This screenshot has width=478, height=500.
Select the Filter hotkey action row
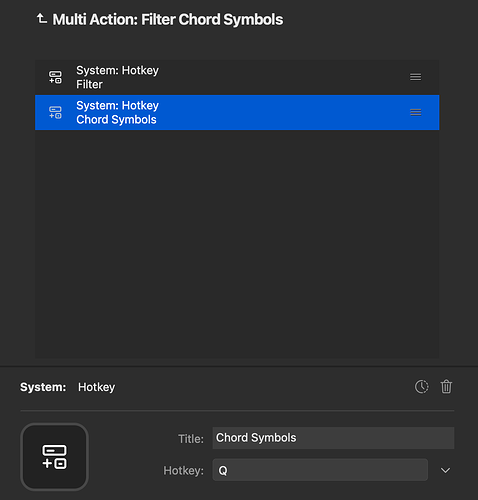237,77
